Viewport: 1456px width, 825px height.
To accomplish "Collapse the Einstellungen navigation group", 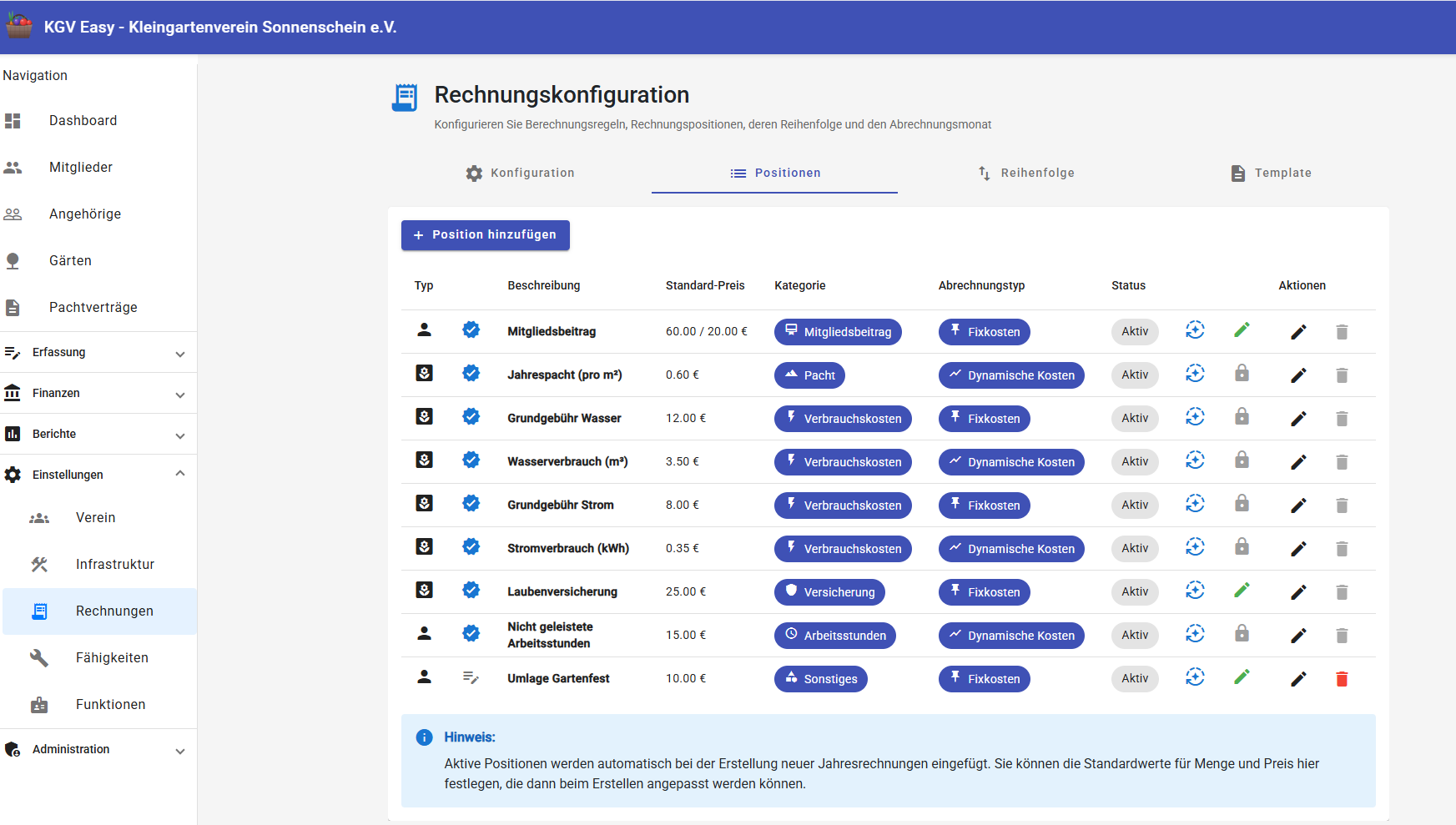I will 98,475.
